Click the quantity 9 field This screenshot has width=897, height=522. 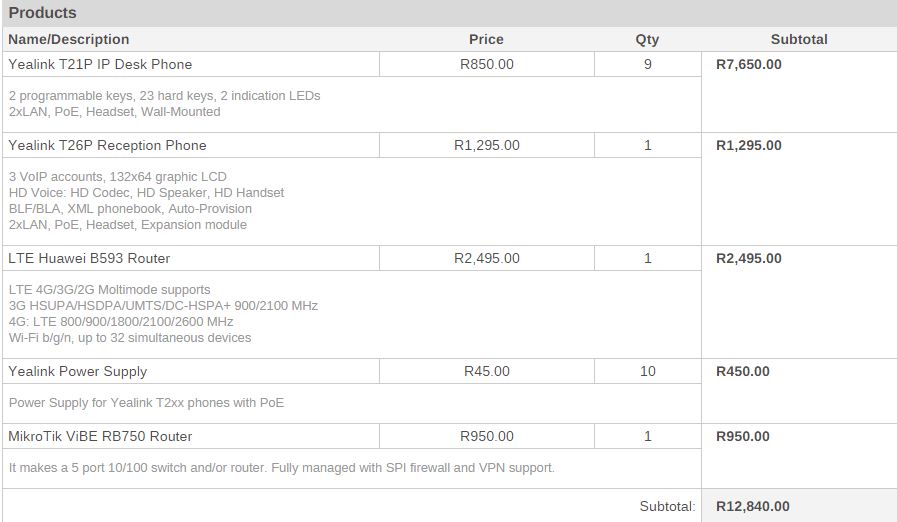[x=647, y=64]
